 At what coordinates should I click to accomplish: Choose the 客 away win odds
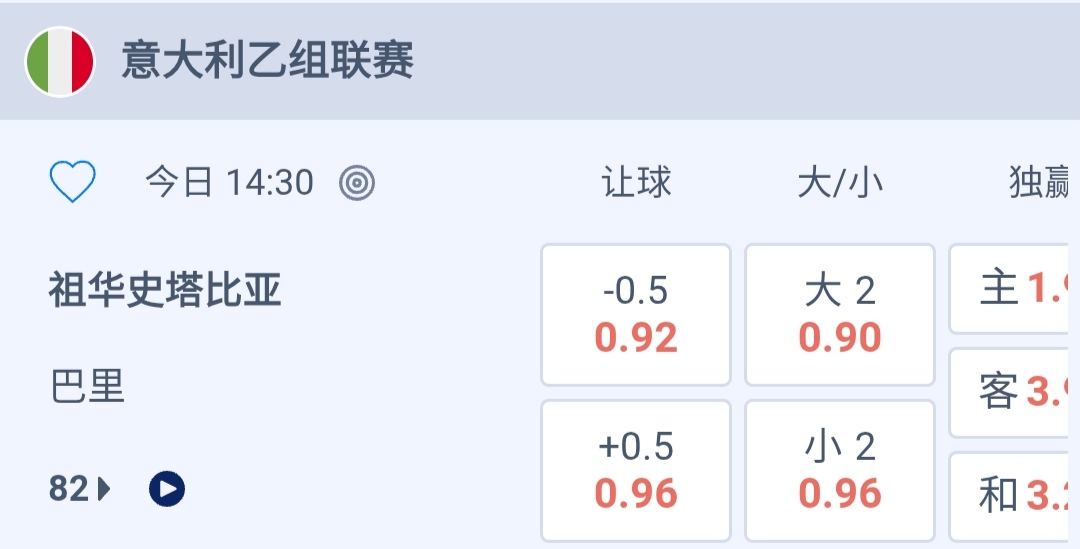1012,392
